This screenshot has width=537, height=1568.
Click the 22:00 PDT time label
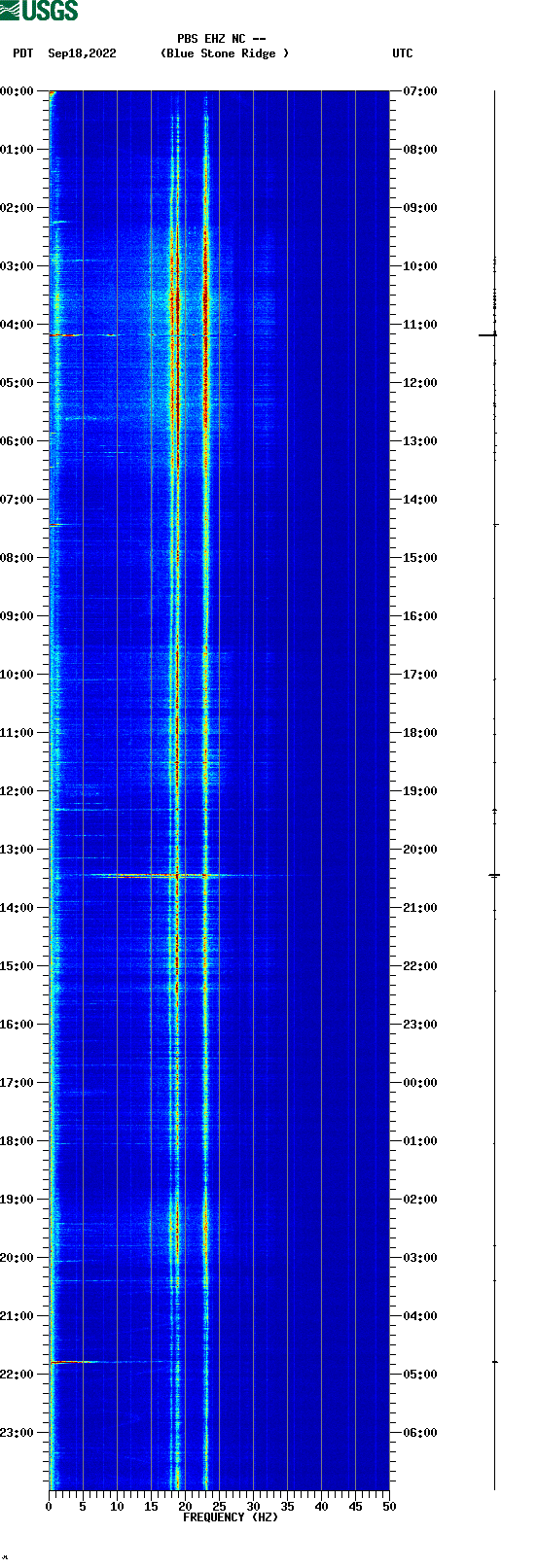(18, 1375)
